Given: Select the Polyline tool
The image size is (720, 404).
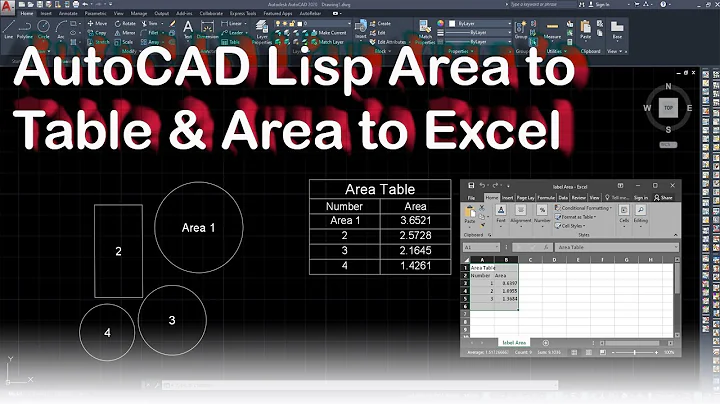Looking at the screenshot, I should (25, 29).
